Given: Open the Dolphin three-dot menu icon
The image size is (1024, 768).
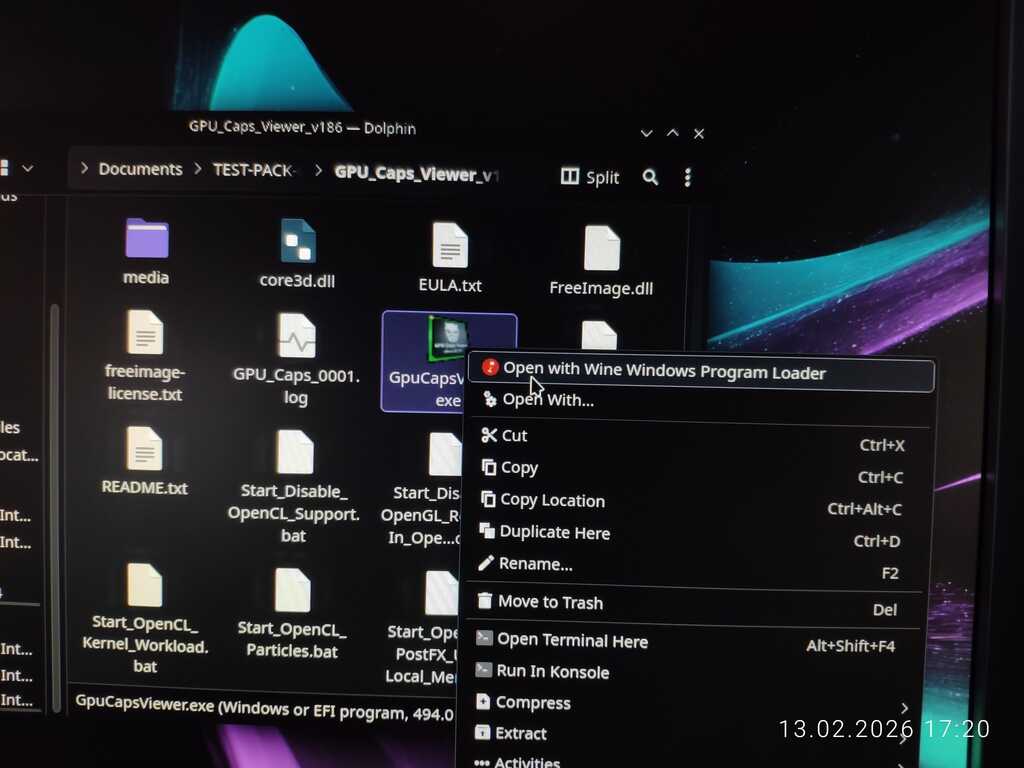Looking at the screenshot, I should (687, 178).
